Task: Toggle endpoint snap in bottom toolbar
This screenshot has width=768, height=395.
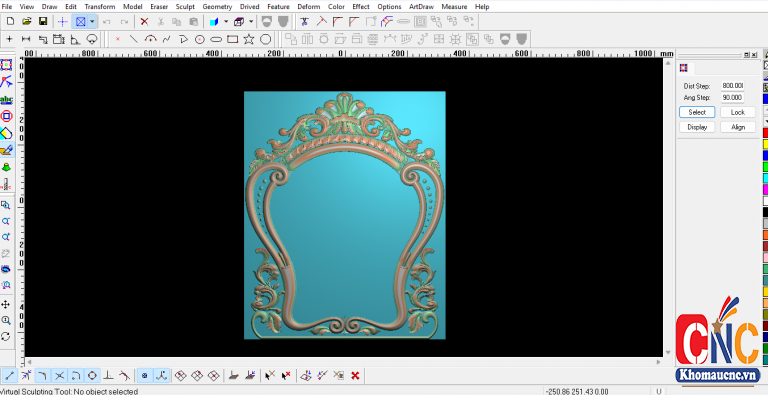Action: 10,376
